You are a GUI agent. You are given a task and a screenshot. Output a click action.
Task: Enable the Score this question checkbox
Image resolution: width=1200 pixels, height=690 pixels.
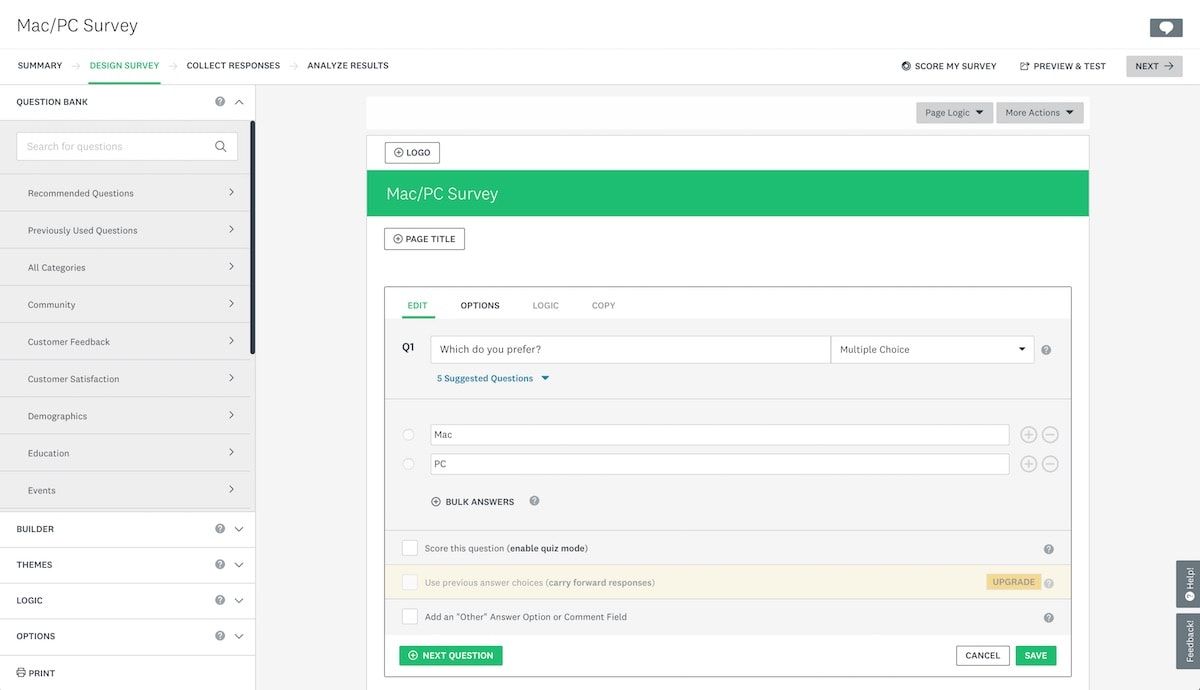(410, 548)
